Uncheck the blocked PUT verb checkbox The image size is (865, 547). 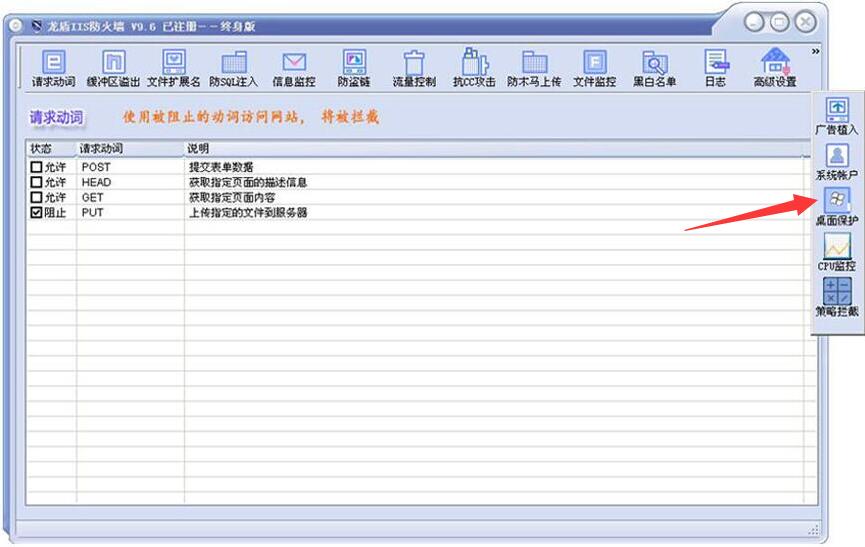(x=36, y=212)
